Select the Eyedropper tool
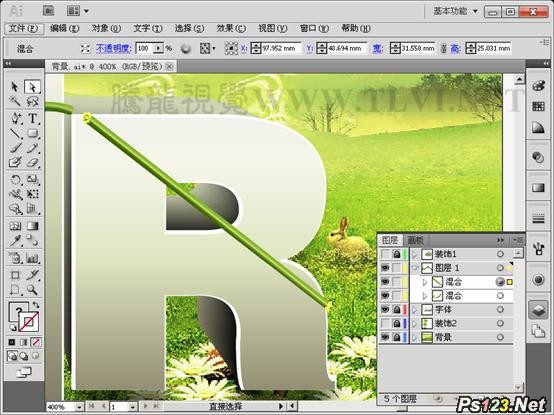 (15, 241)
